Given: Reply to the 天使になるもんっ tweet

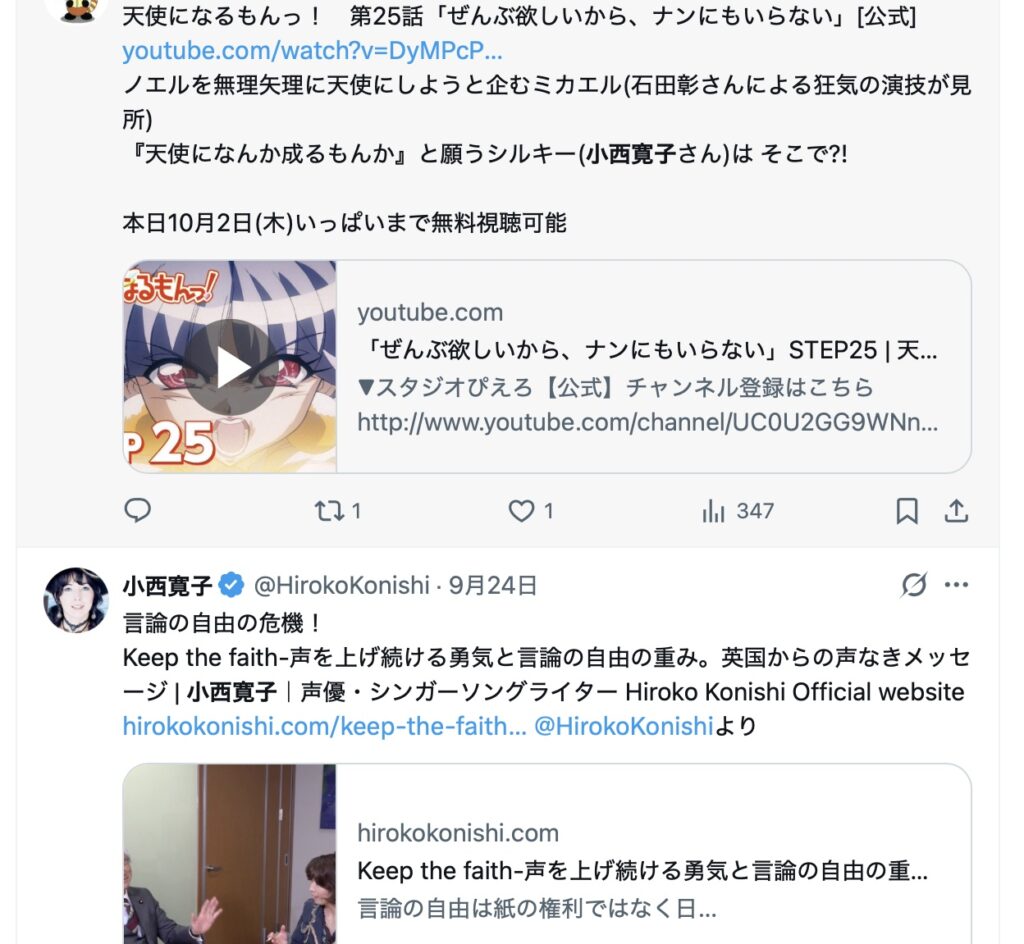Looking at the screenshot, I should click(137, 510).
